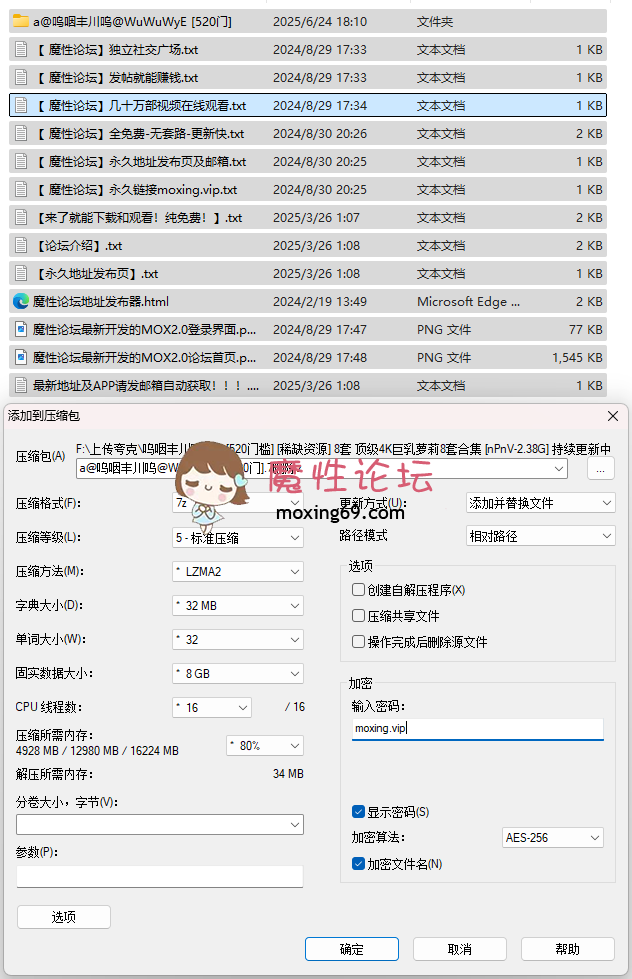
Task: Click text file icon for 独立社交广场.txt
Action: click(21, 49)
